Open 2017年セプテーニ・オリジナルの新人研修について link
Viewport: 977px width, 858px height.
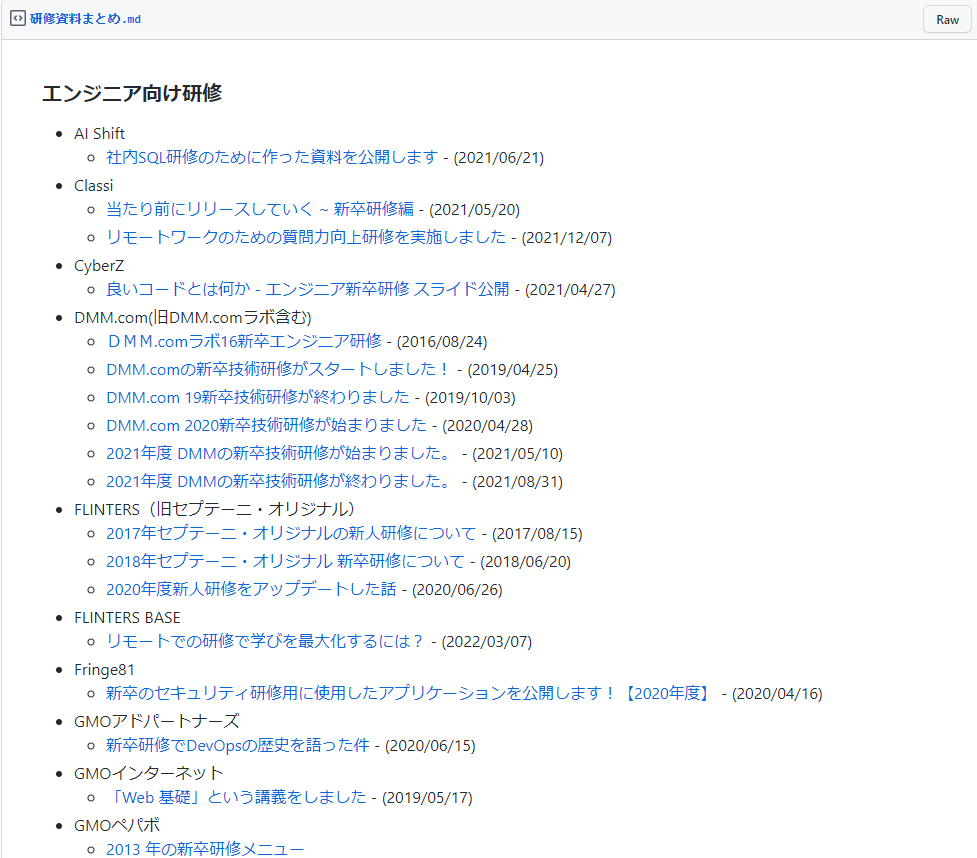[291, 533]
